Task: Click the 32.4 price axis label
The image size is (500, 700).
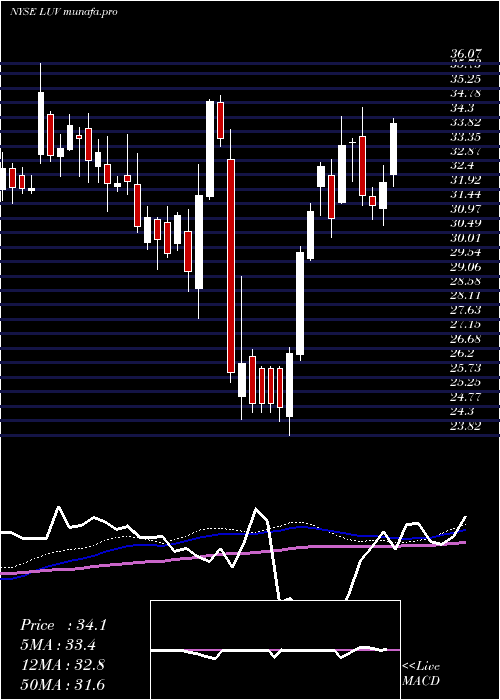Action: [462, 165]
